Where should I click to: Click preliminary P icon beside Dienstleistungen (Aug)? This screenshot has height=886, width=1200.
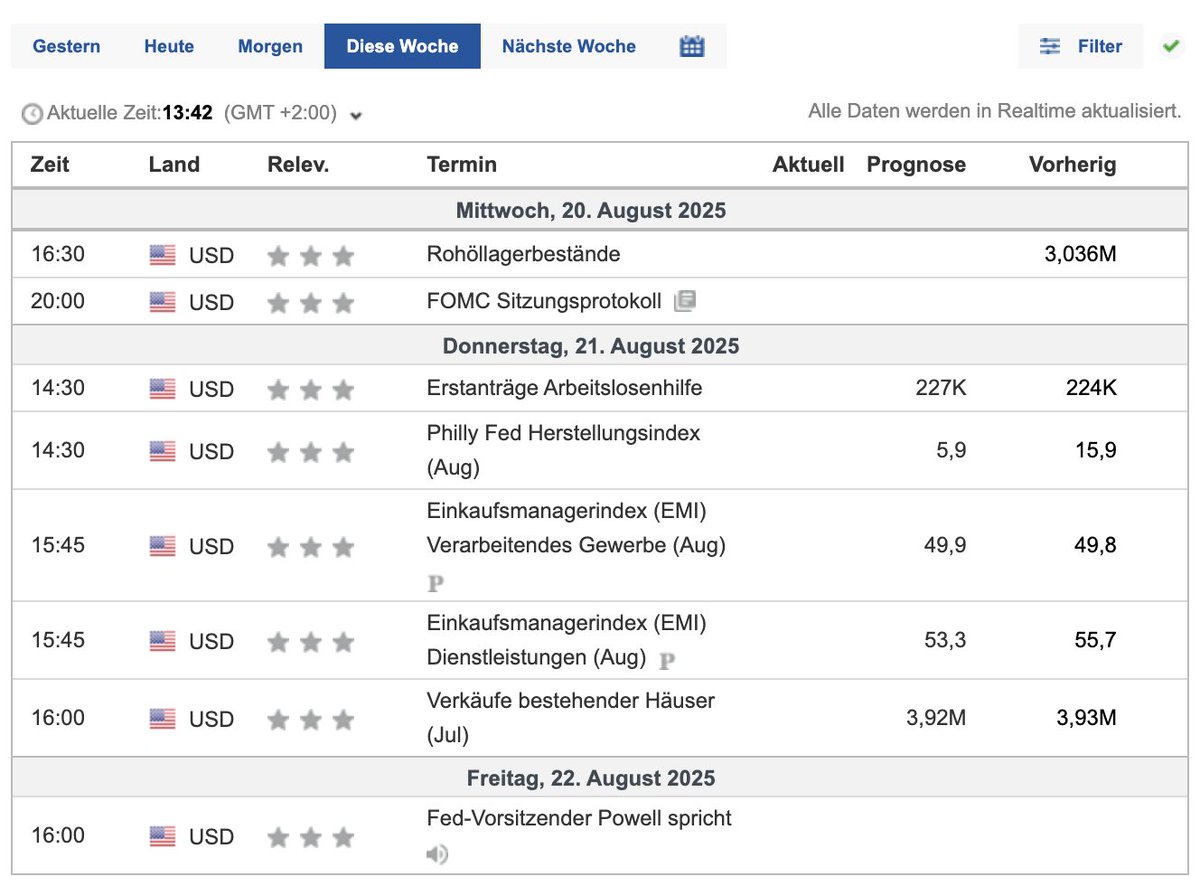(667, 659)
